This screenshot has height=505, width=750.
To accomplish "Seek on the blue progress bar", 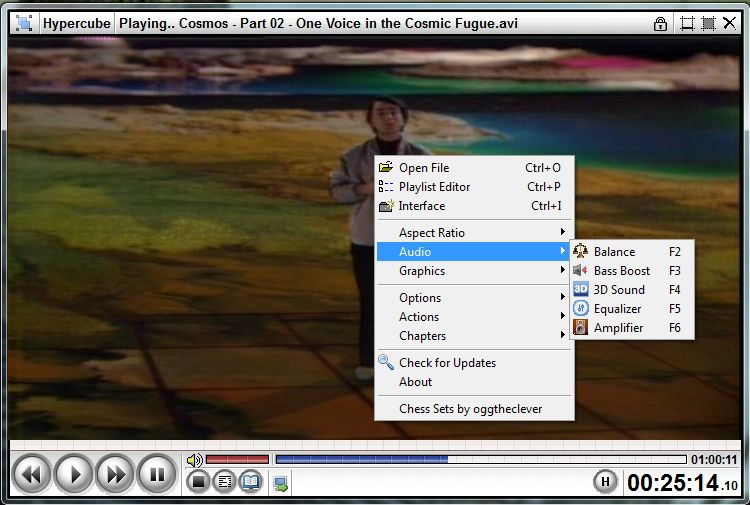I will (x=481, y=460).
